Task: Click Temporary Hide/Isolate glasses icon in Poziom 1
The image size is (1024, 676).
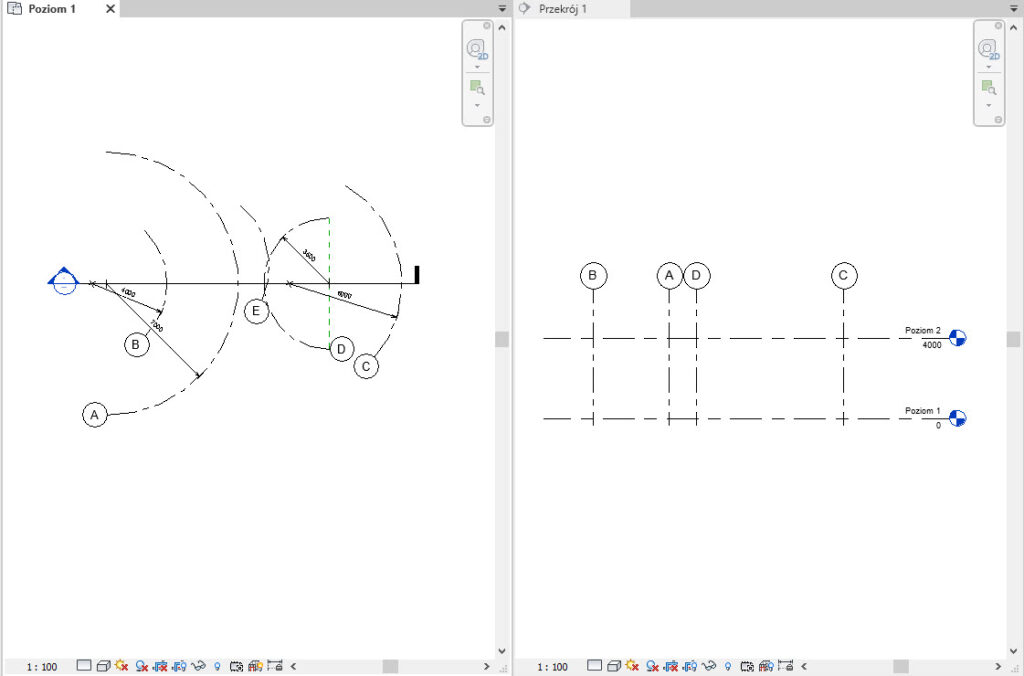Action: [x=198, y=666]
